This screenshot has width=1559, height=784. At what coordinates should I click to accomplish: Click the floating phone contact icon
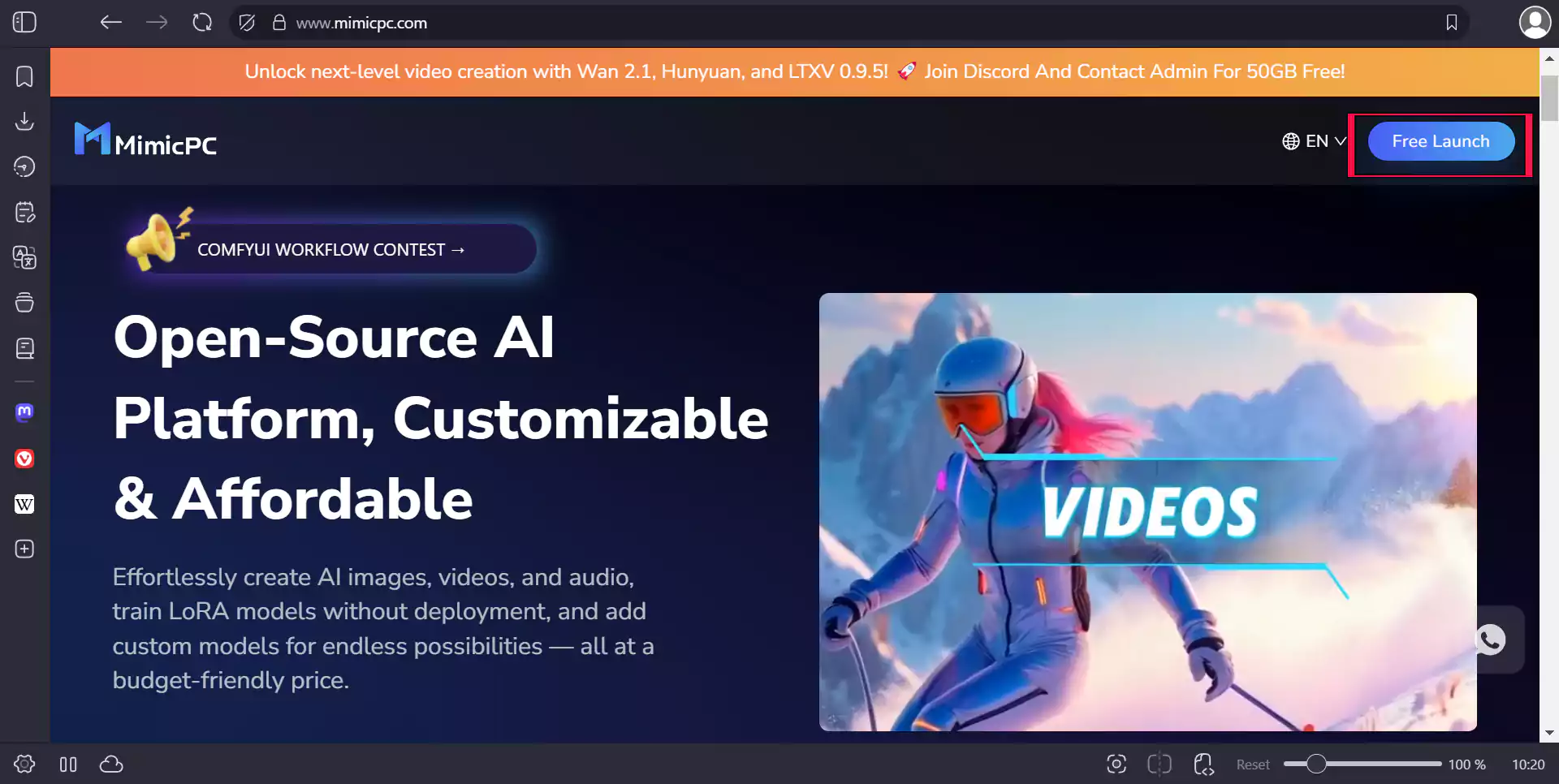click(1491, 640)
